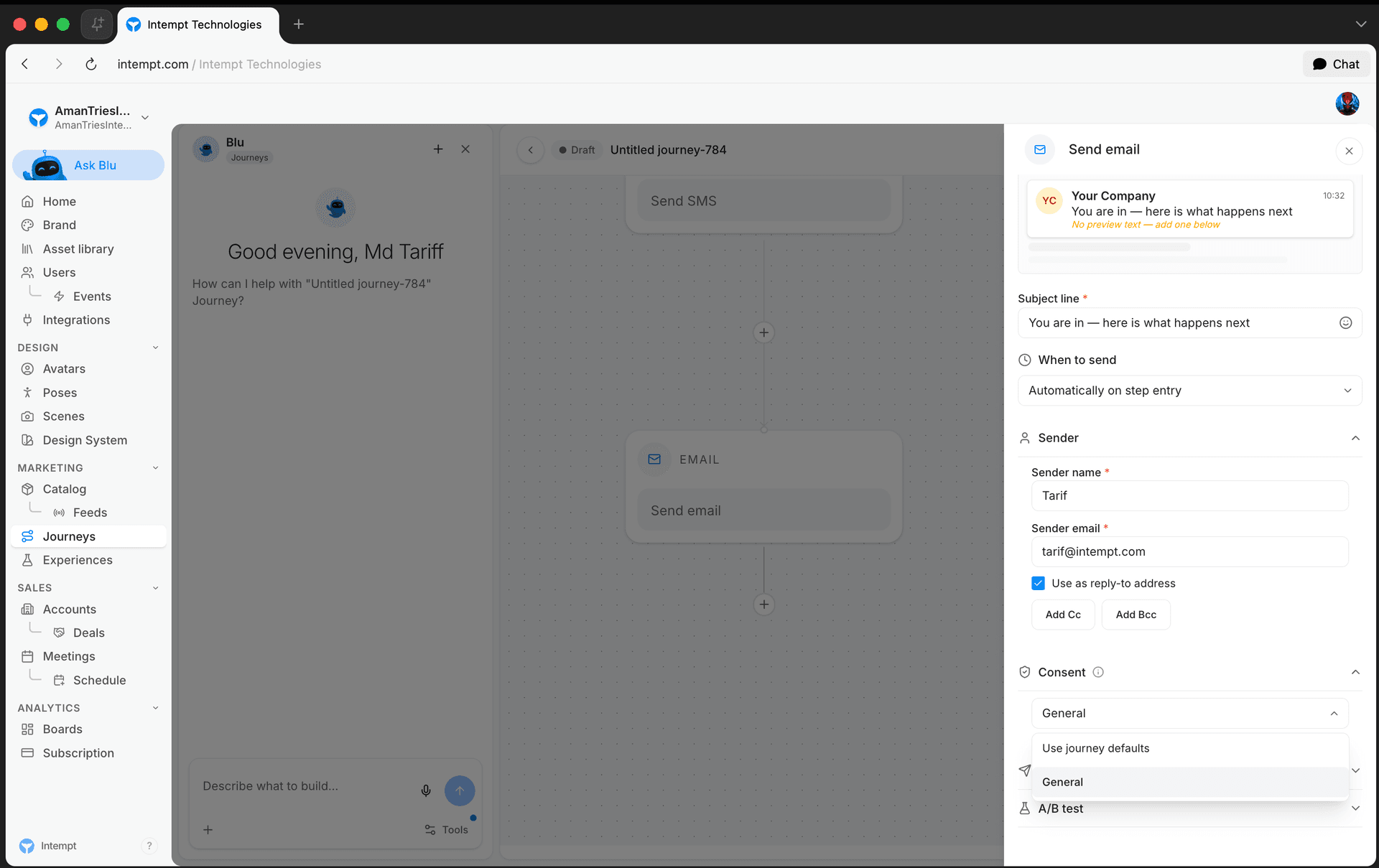
Task: Open a new browser tab
Action: click(x=299, y=24)
